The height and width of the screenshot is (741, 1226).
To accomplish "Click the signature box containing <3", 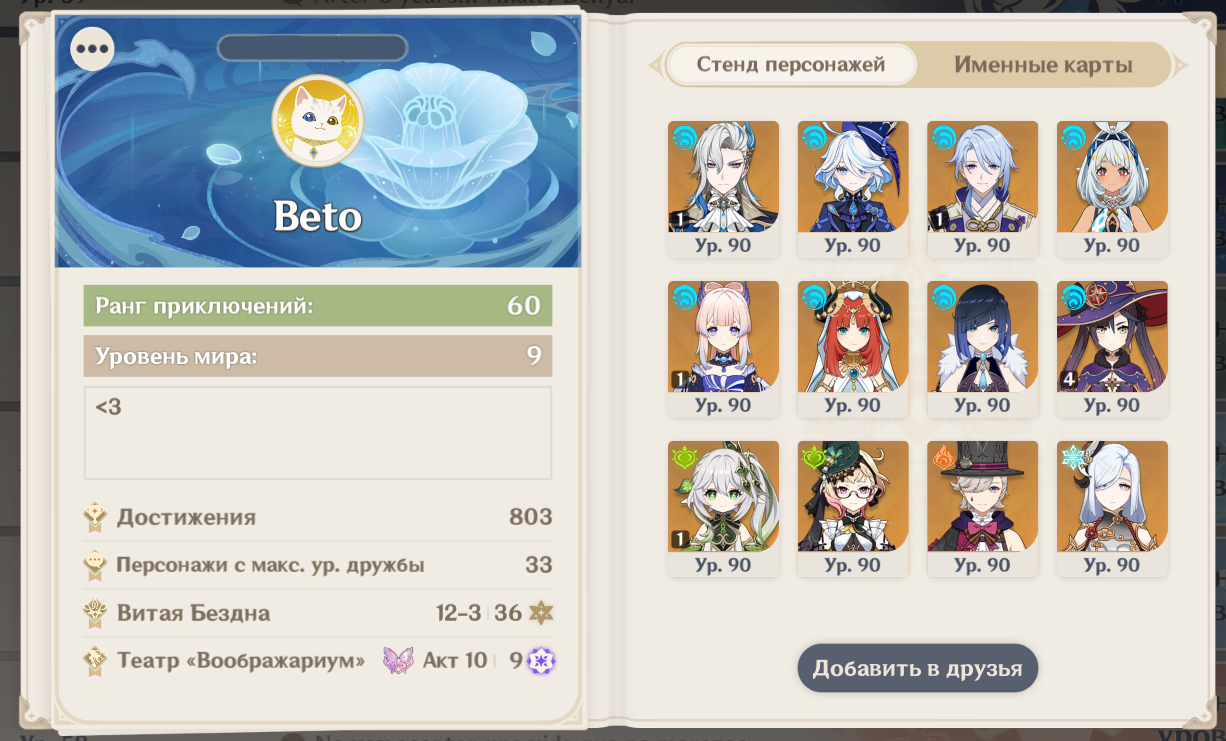I will tap(318, 433).
